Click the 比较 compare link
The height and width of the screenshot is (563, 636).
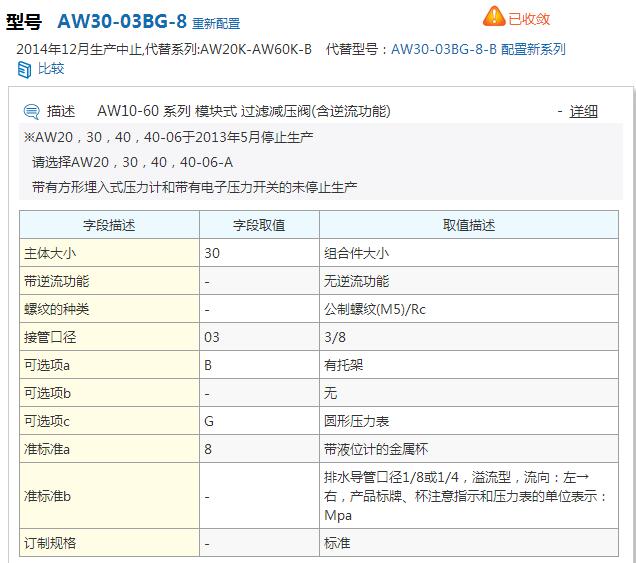pyautogui.click(x=51, y=68)
